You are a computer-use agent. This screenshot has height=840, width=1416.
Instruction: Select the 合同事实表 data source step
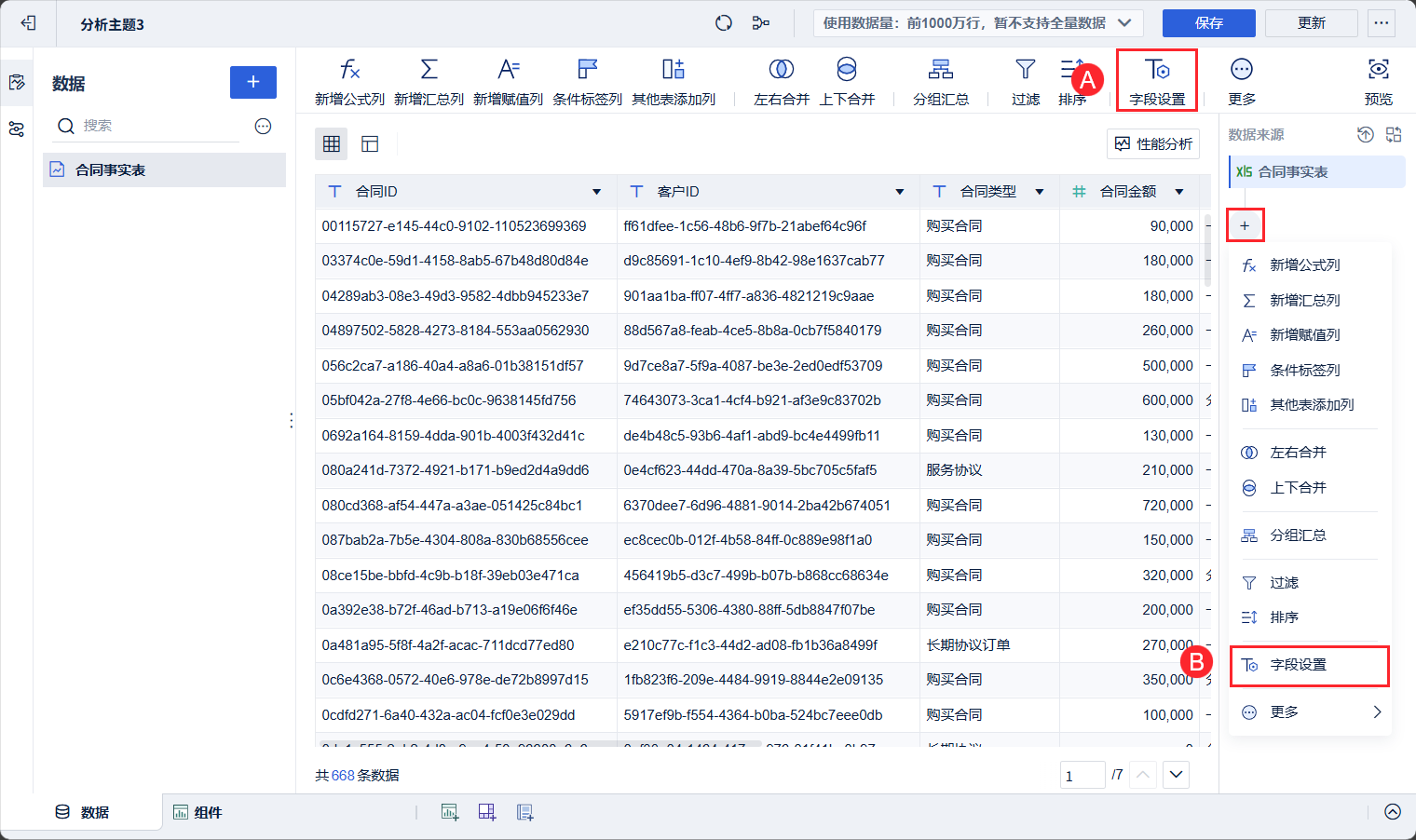pyautogui.click(x=1317, y=171)
